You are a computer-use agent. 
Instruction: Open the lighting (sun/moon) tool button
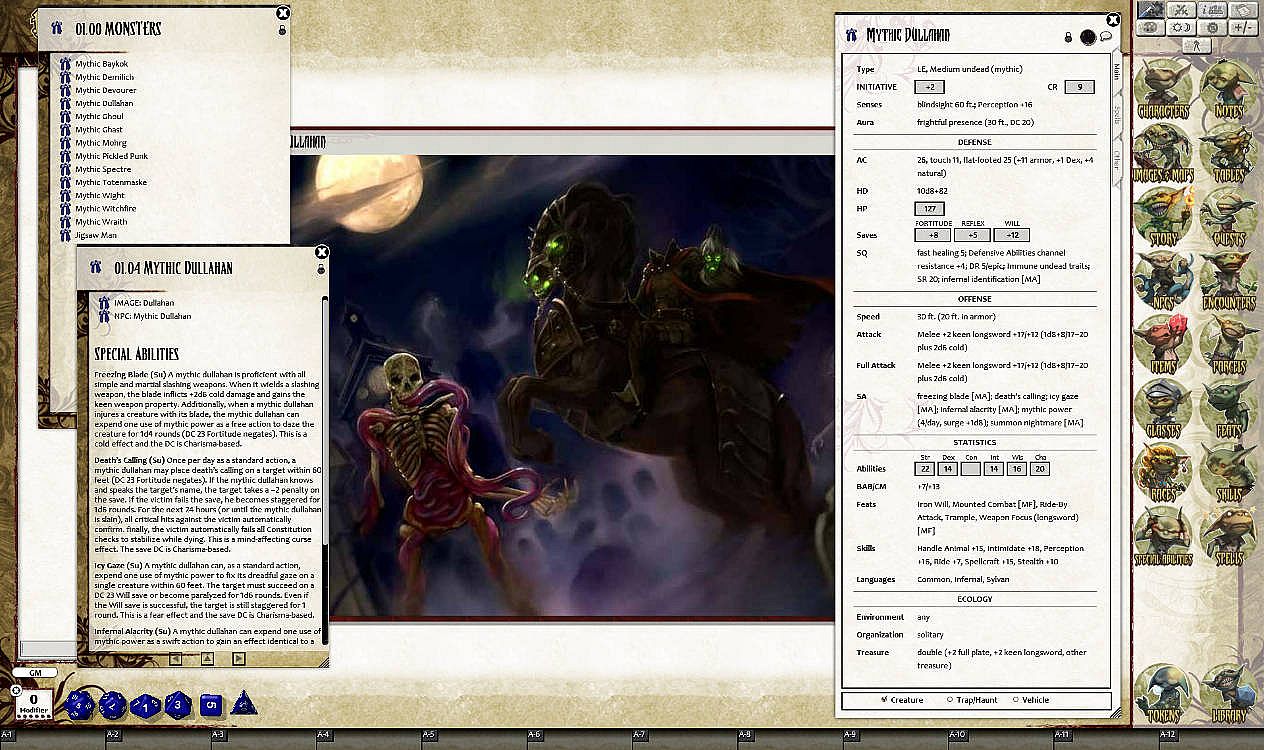pyautogui.click(x=1180, y=27)
